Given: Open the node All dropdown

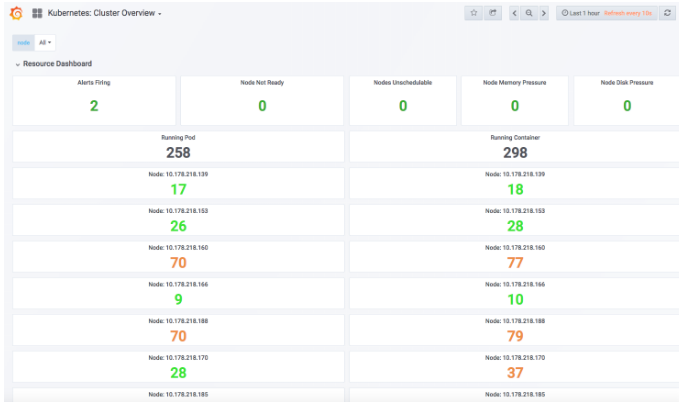Looking at the screenshot, I should click(45, 42).
